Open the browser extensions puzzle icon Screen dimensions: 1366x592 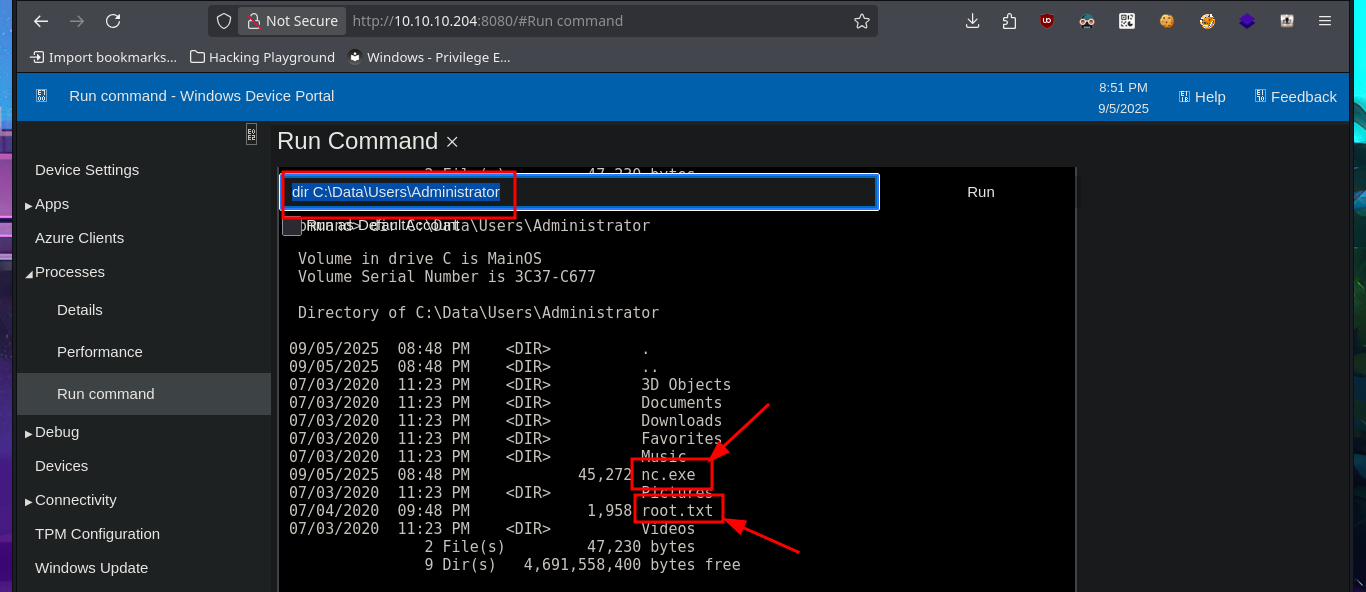[x=1009, y=21]
